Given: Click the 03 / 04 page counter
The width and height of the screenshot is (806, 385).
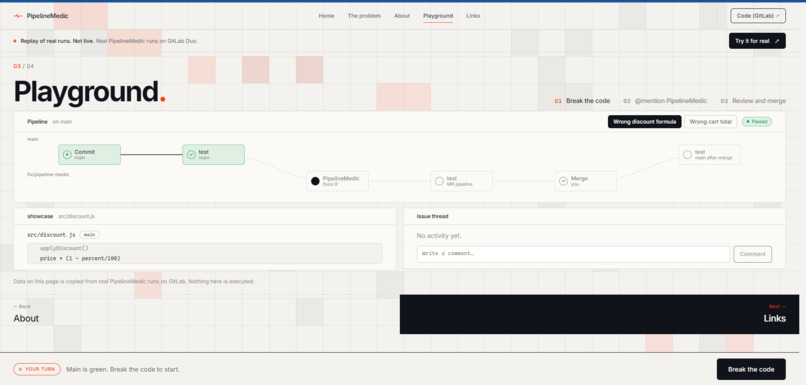Looking at the screenshot, I should coord(24,66).
